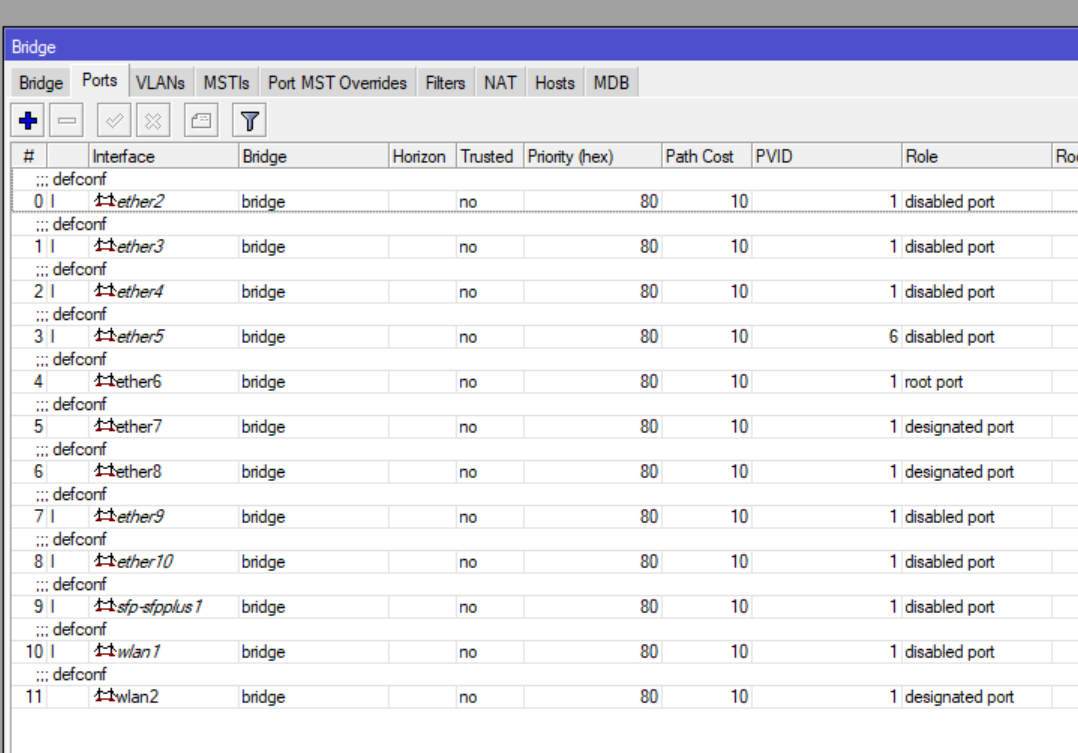The image size is (1078, 753).
Task: Sort by Trusted column header
Action: click(x=490, y=156)
